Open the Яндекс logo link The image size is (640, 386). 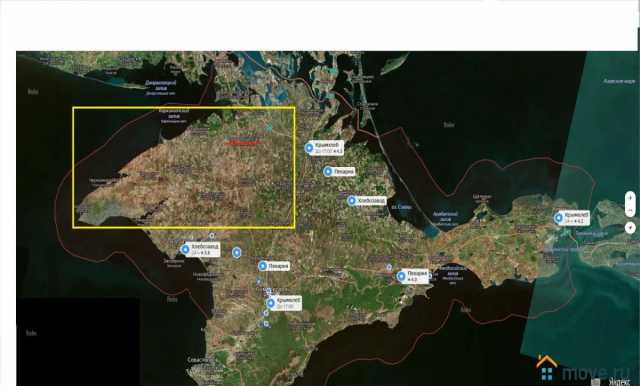tap(619, 382)
